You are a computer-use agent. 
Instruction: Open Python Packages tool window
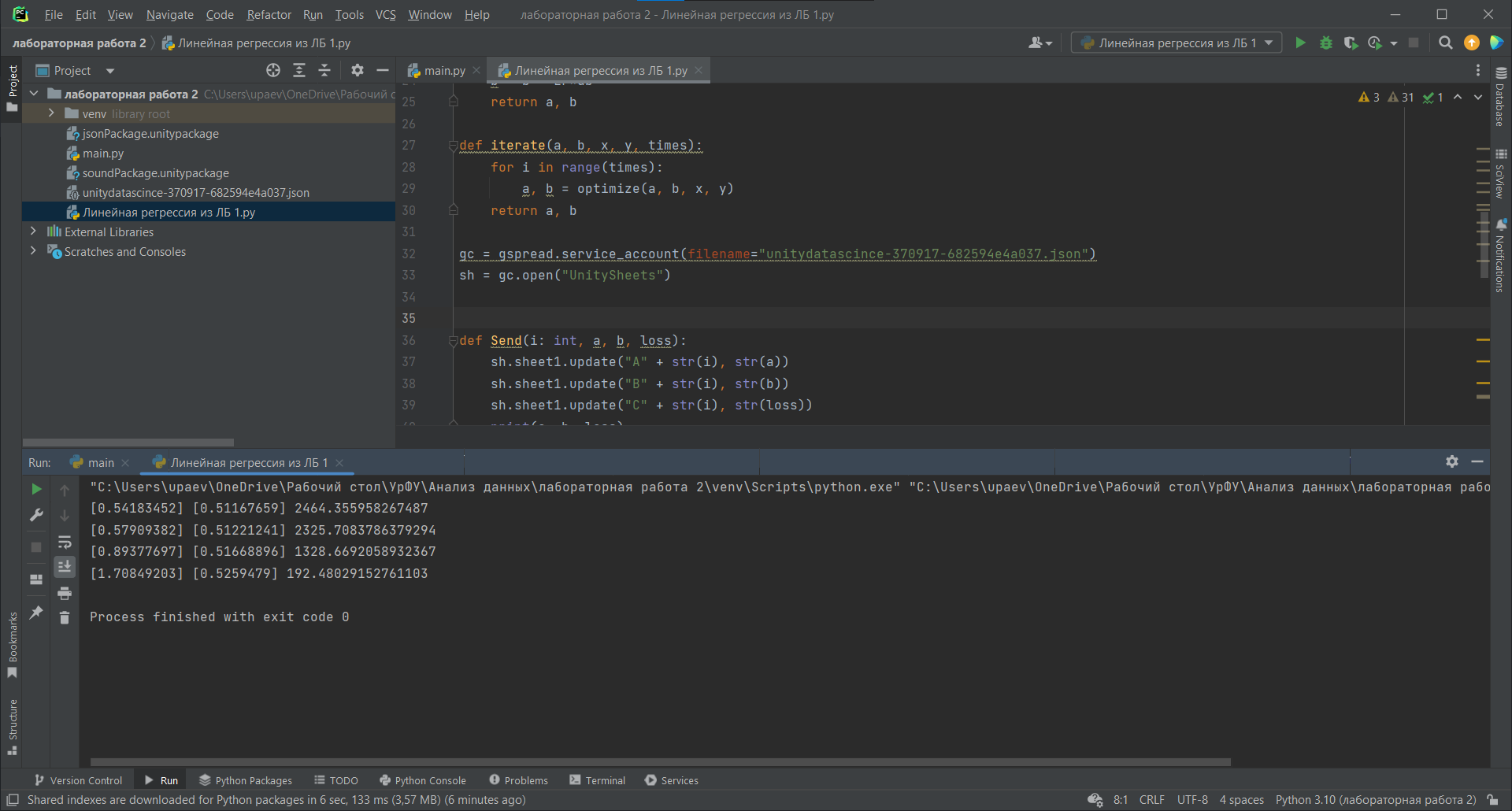point(246,780)
